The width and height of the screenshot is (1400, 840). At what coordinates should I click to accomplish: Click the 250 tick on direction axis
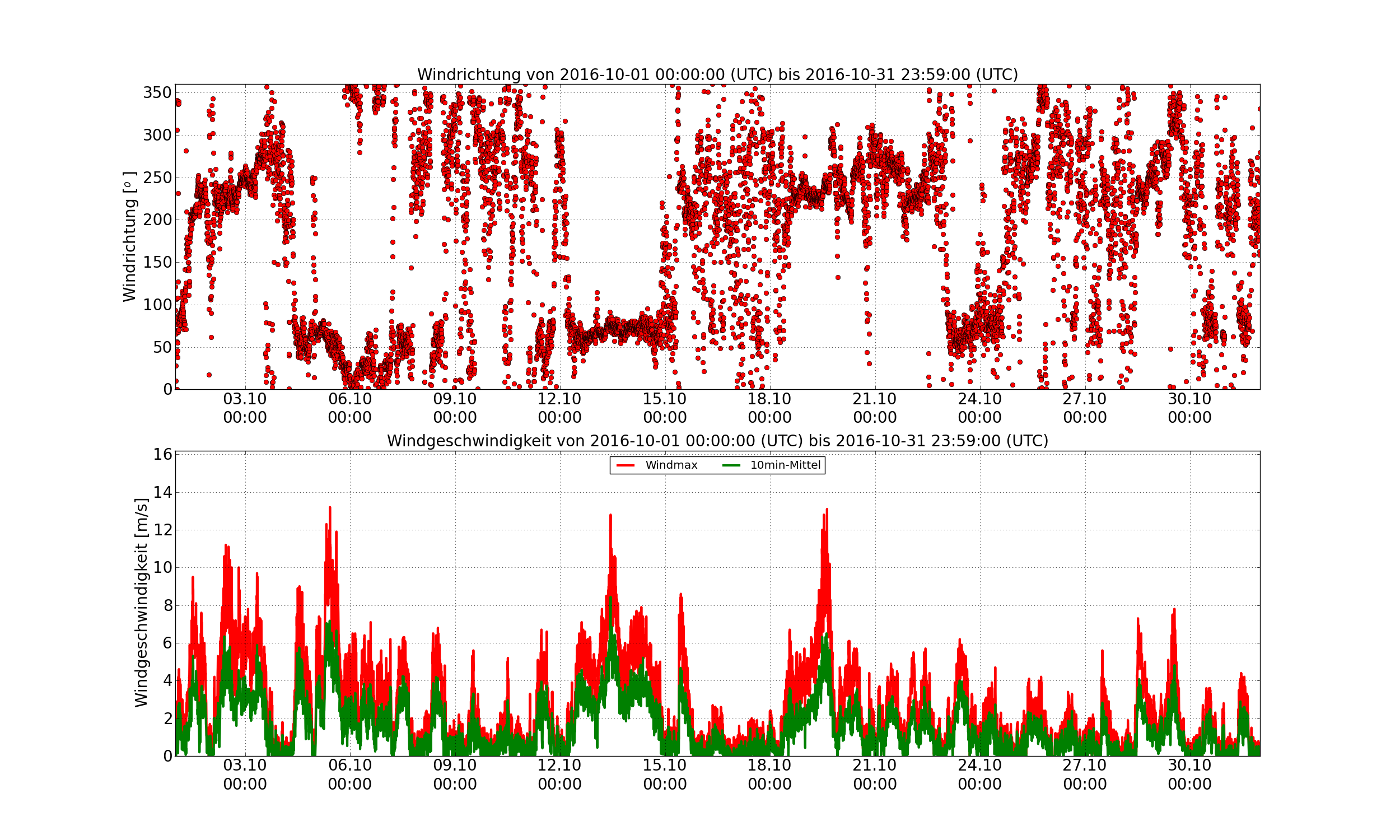click(x=157, y=178)
